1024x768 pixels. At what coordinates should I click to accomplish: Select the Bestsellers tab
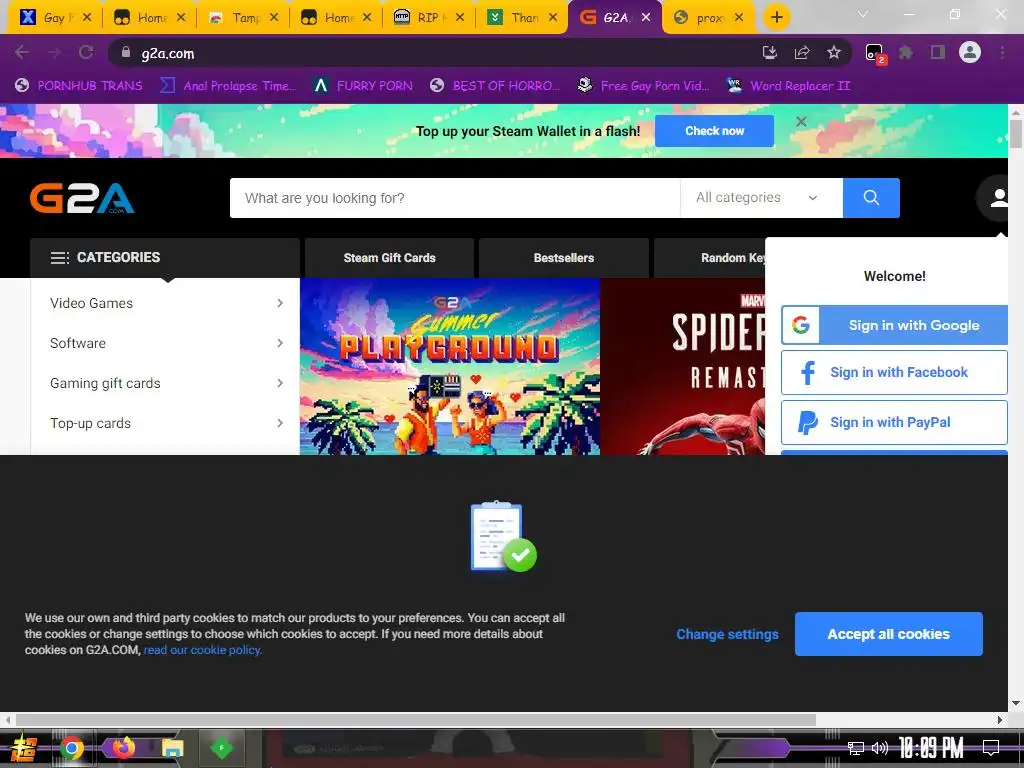[564, 258]
